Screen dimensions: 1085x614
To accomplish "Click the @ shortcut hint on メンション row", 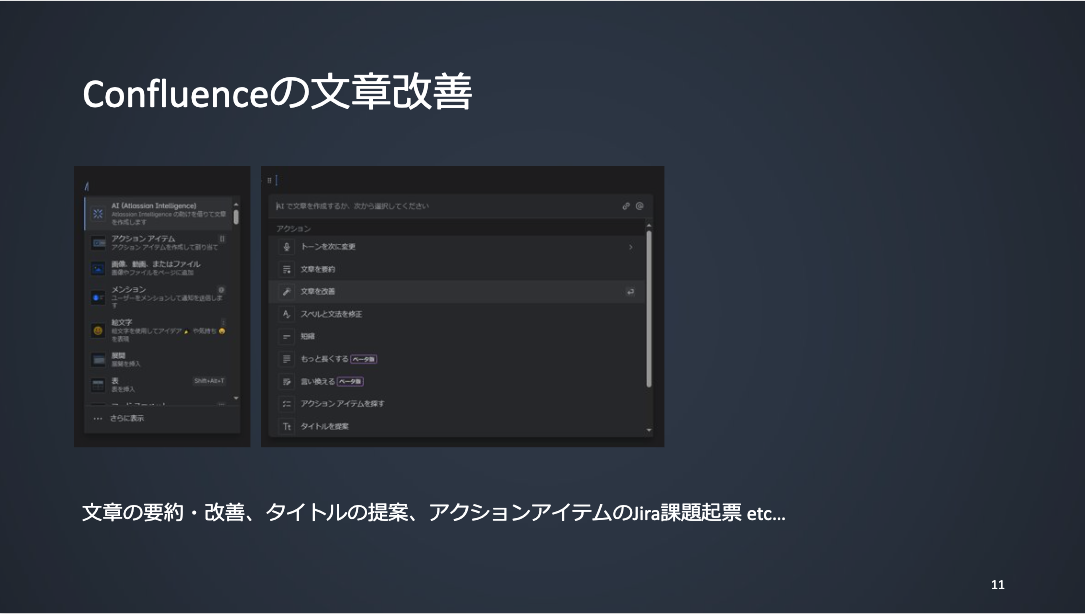I will (x=221, y=290).
